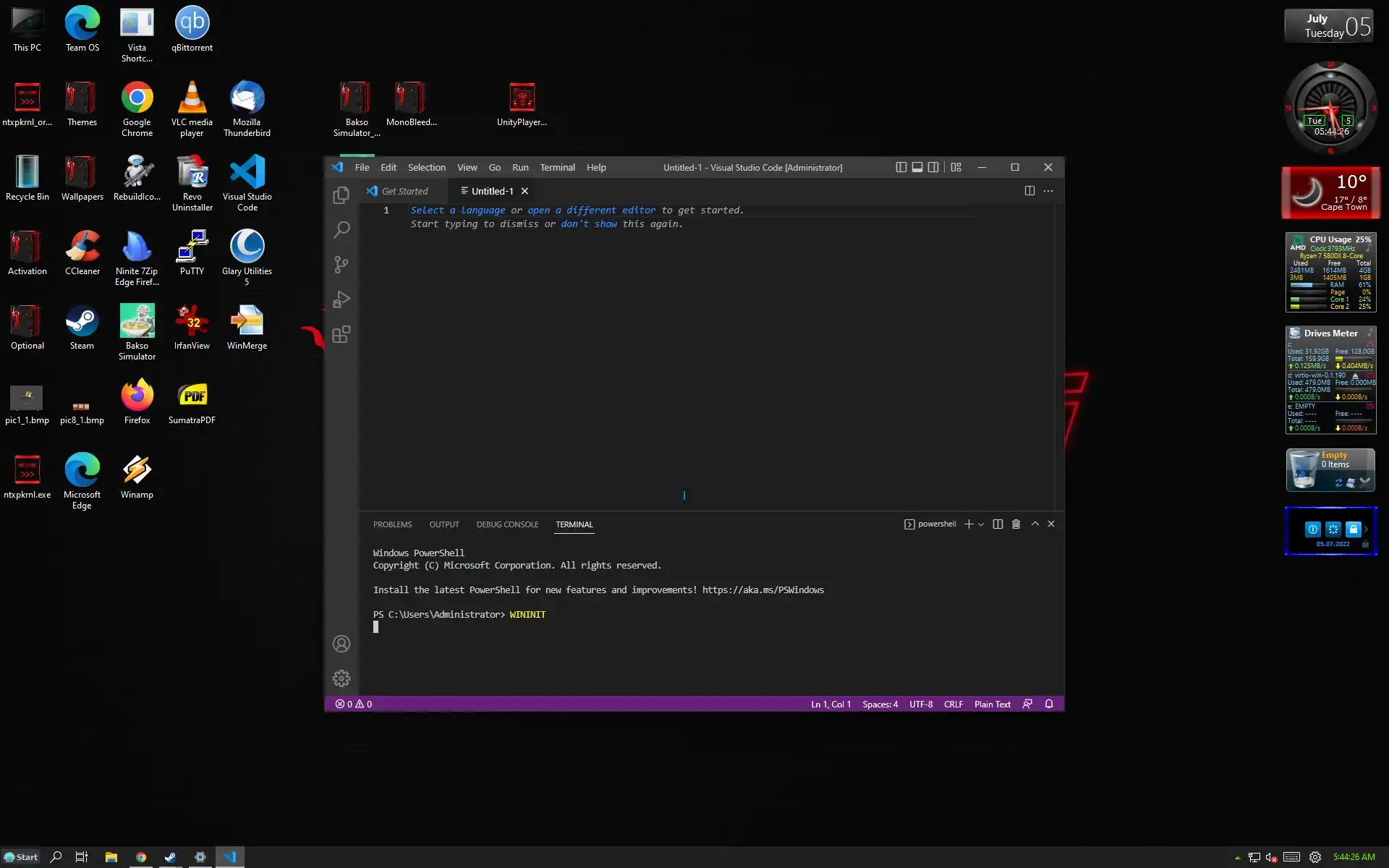
Task: Open Source Control view
Action: pos(341,265)
